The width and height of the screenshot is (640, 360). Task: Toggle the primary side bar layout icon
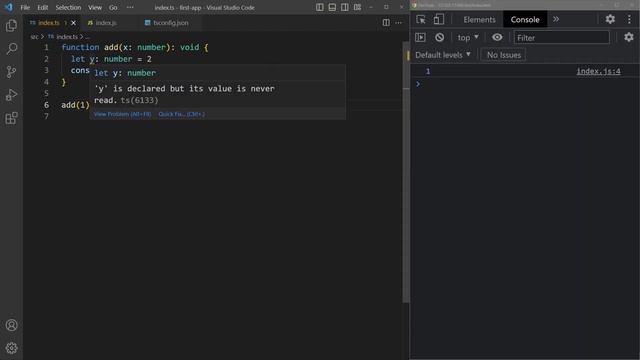click(320, 7)
